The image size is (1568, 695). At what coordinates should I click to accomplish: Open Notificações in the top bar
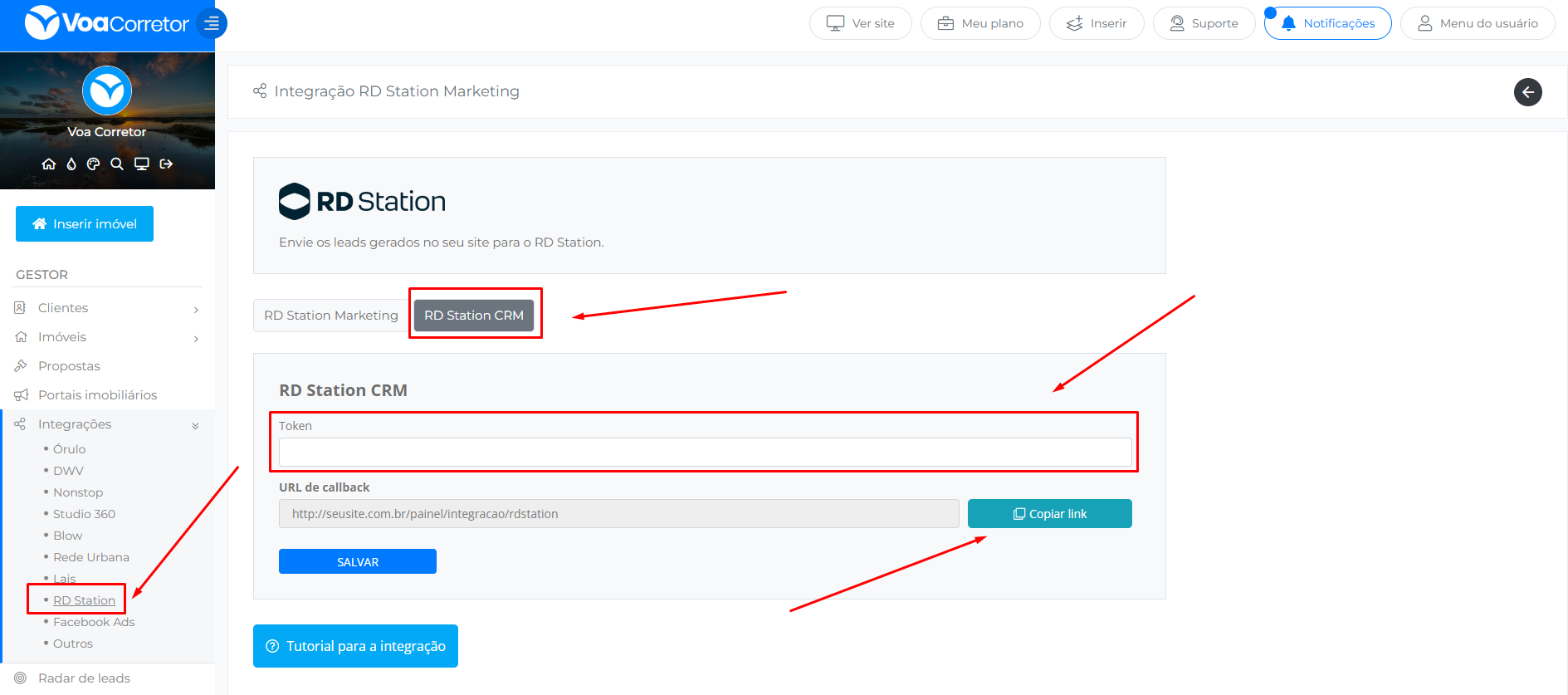point(1327,23)
